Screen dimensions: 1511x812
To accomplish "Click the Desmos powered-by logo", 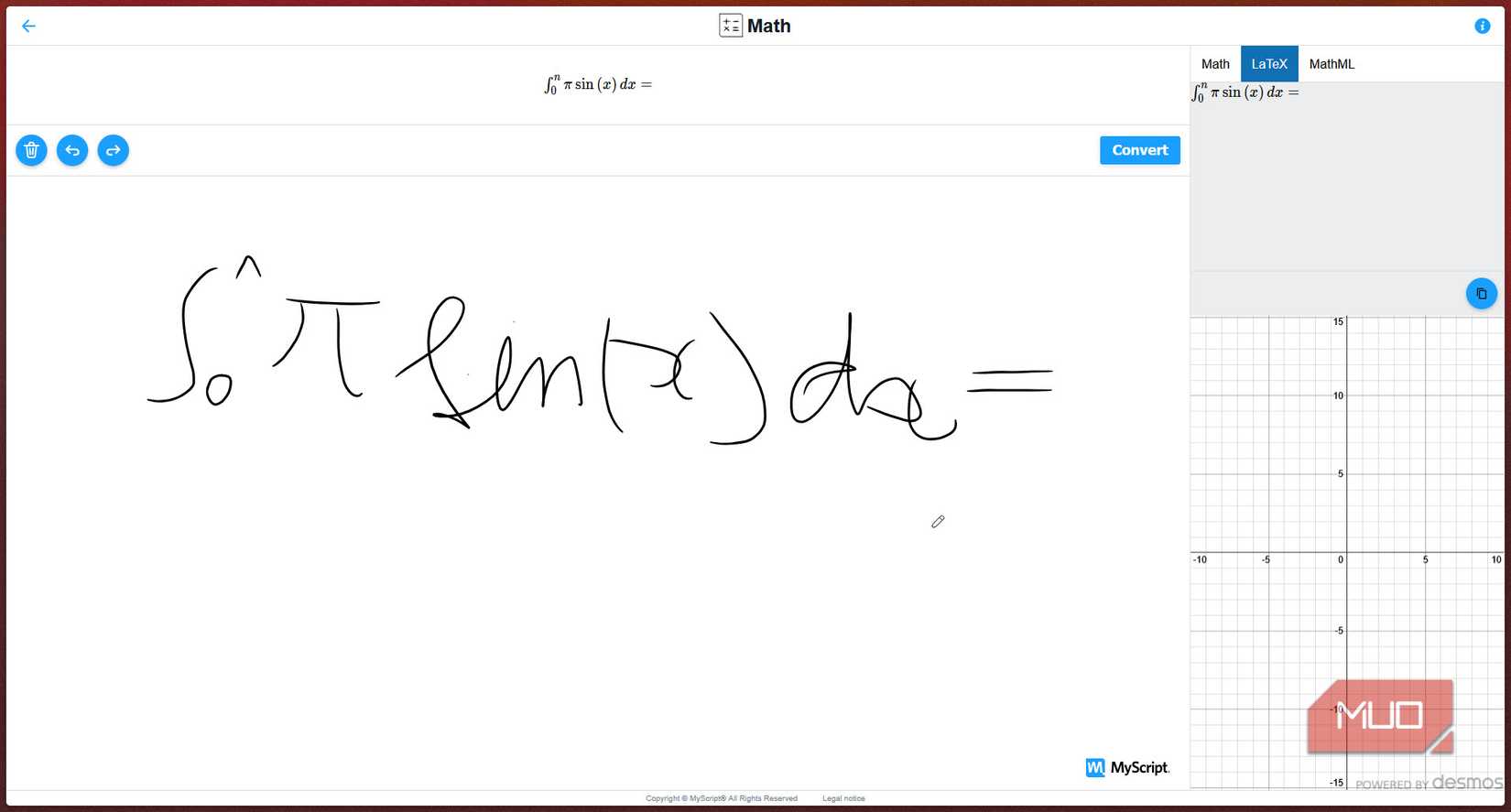I will [x=1429, y=783].
